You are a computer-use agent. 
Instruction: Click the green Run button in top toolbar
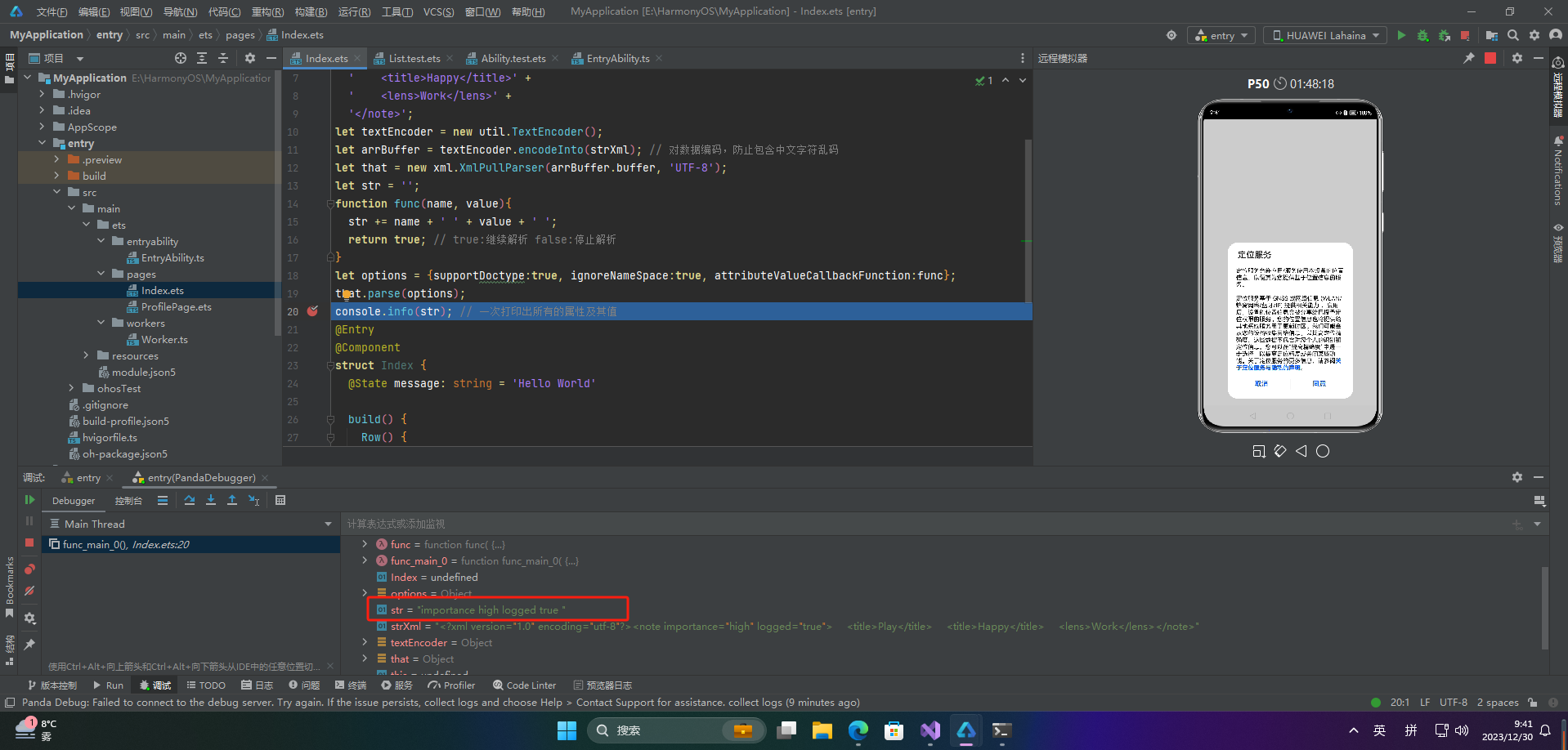point(1401,35)
